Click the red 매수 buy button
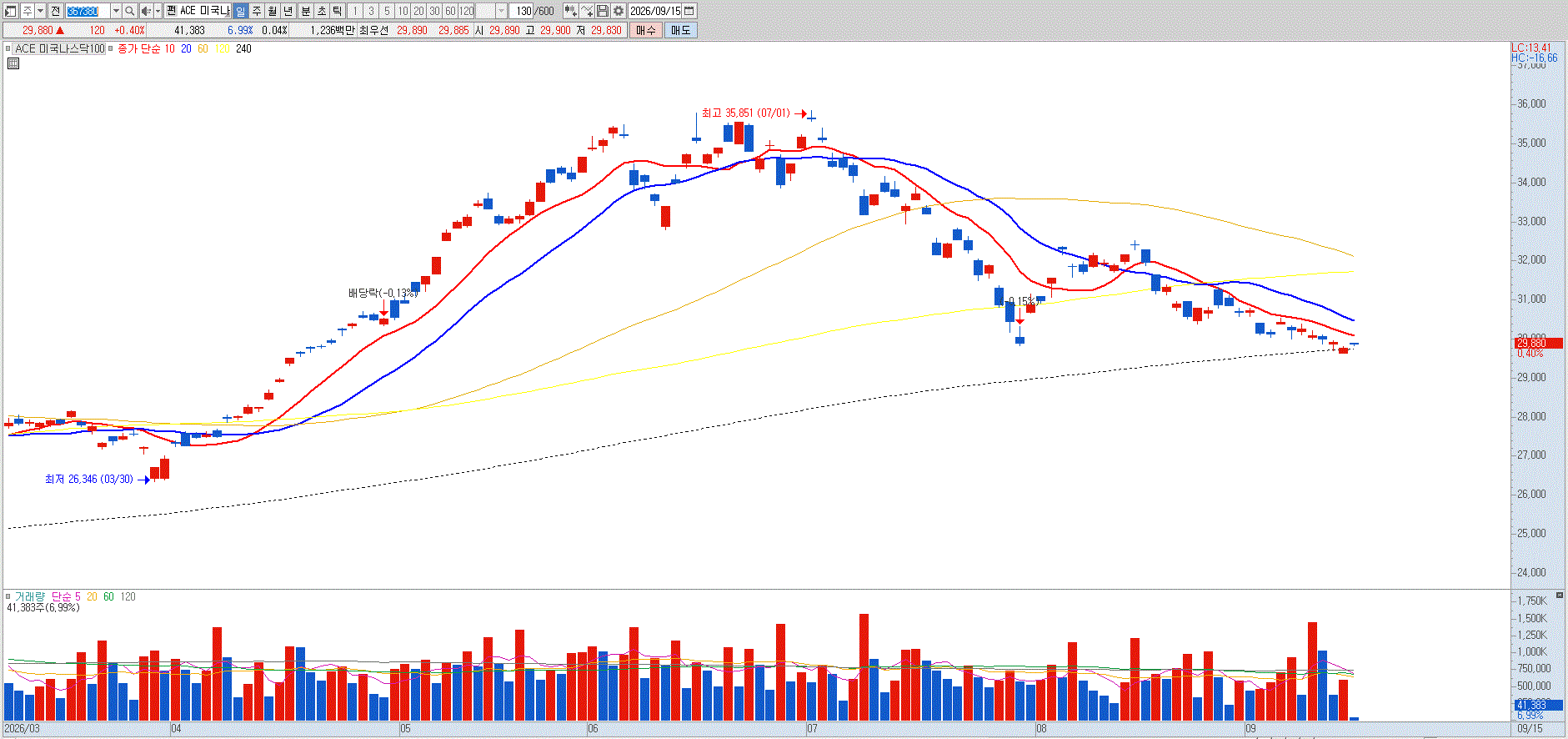Image resolution: width=1568 pixels, height=739 pixels. tap(646, 30)
